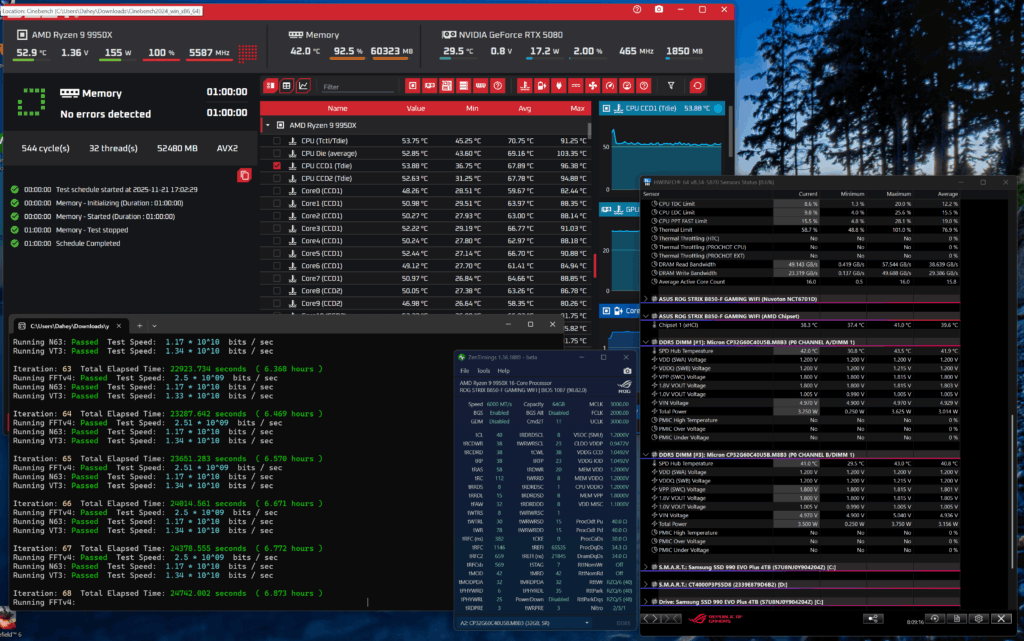This screenshot has width=1024, height=641.
Task: Enable the Core3 (CCD1) checkbox
Action: [277, 228]
